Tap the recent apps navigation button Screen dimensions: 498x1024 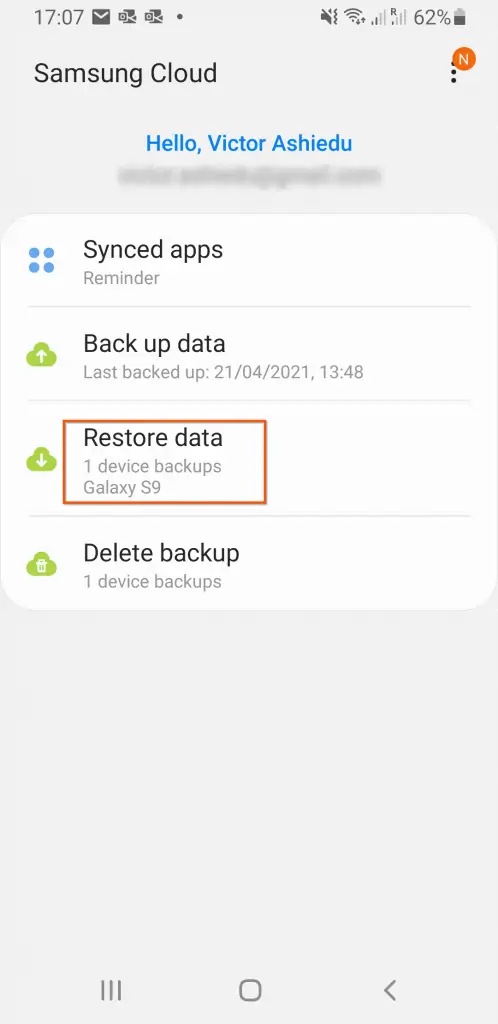pyautogui.click(x=111, y=990)
